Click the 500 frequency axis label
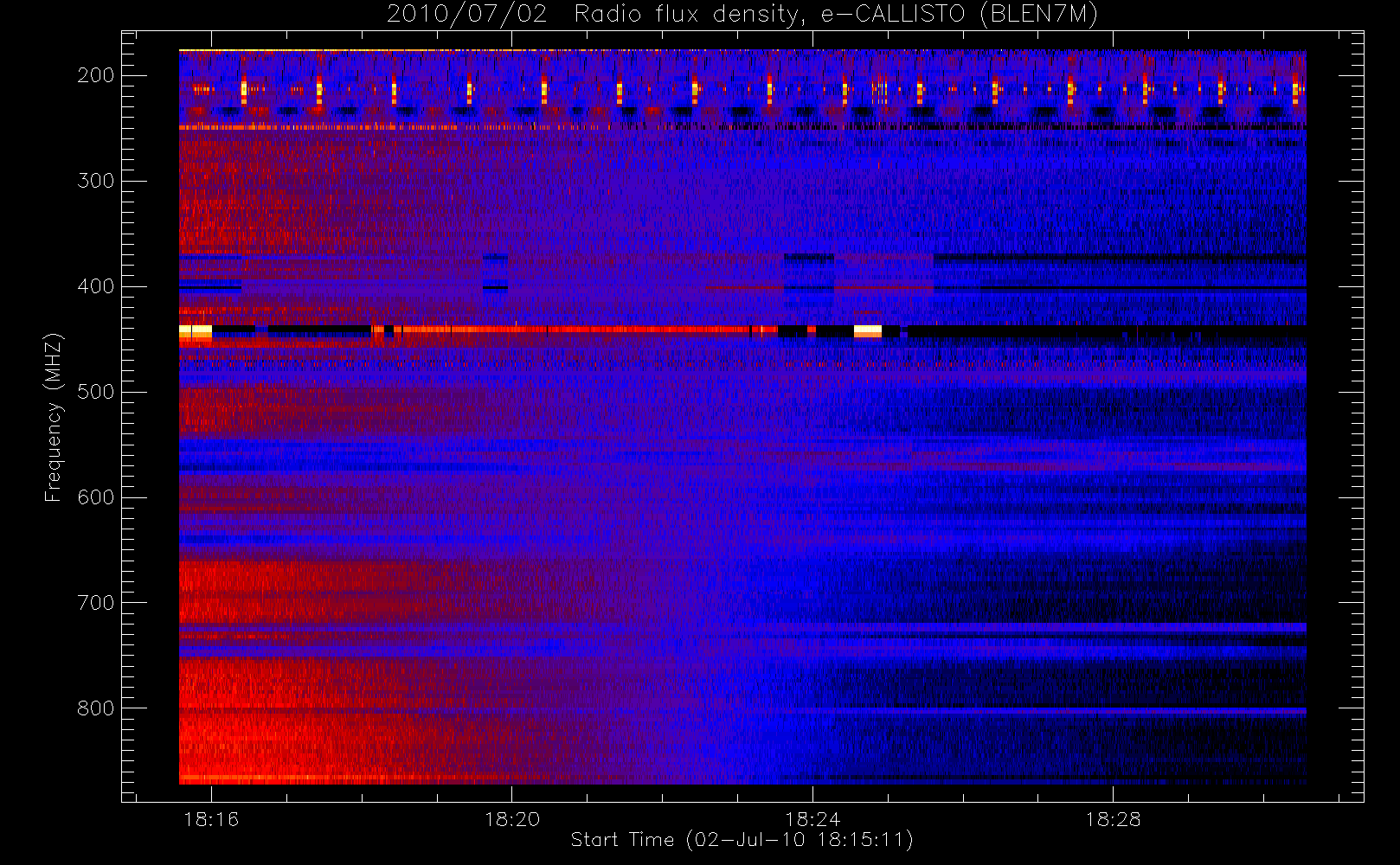This screenshot has height=865, width=1400. tap(96, 392)
